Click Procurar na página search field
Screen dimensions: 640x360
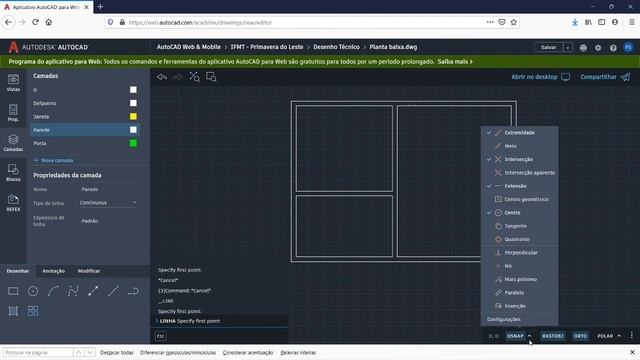[38, 352]
